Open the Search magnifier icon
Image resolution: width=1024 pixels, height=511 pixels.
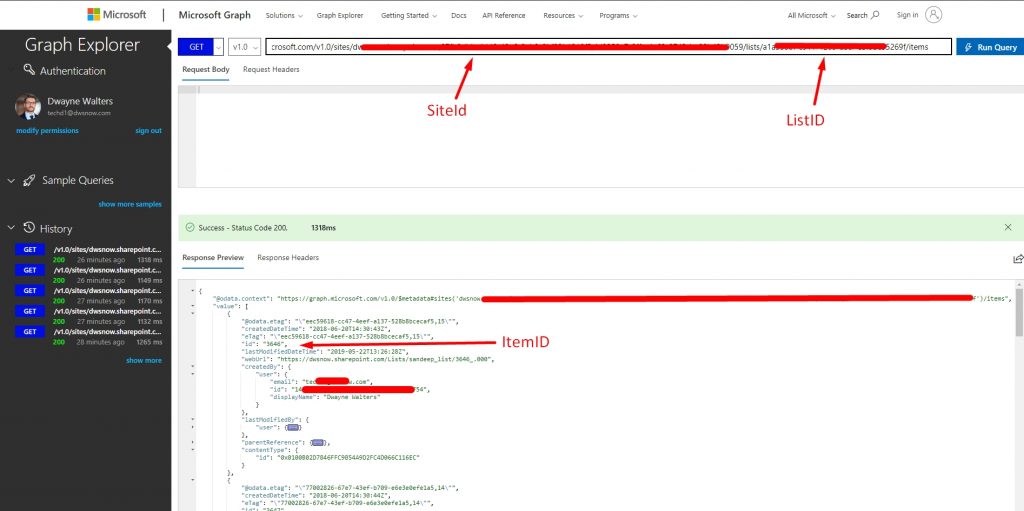click(875, 15)
